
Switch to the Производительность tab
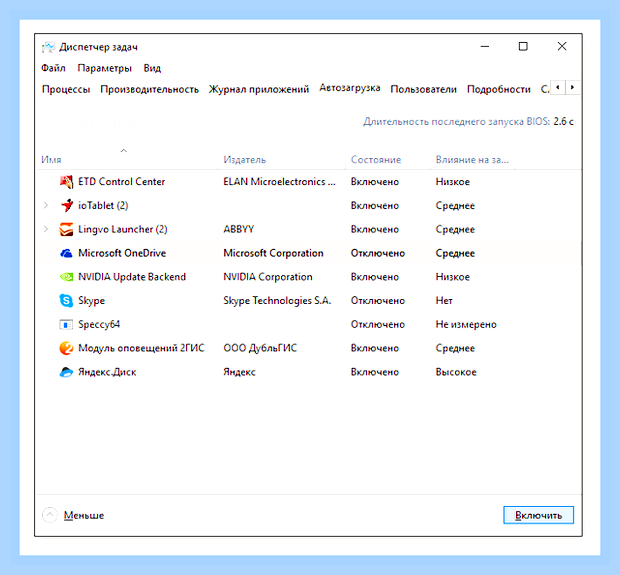(x=149, y=89)
